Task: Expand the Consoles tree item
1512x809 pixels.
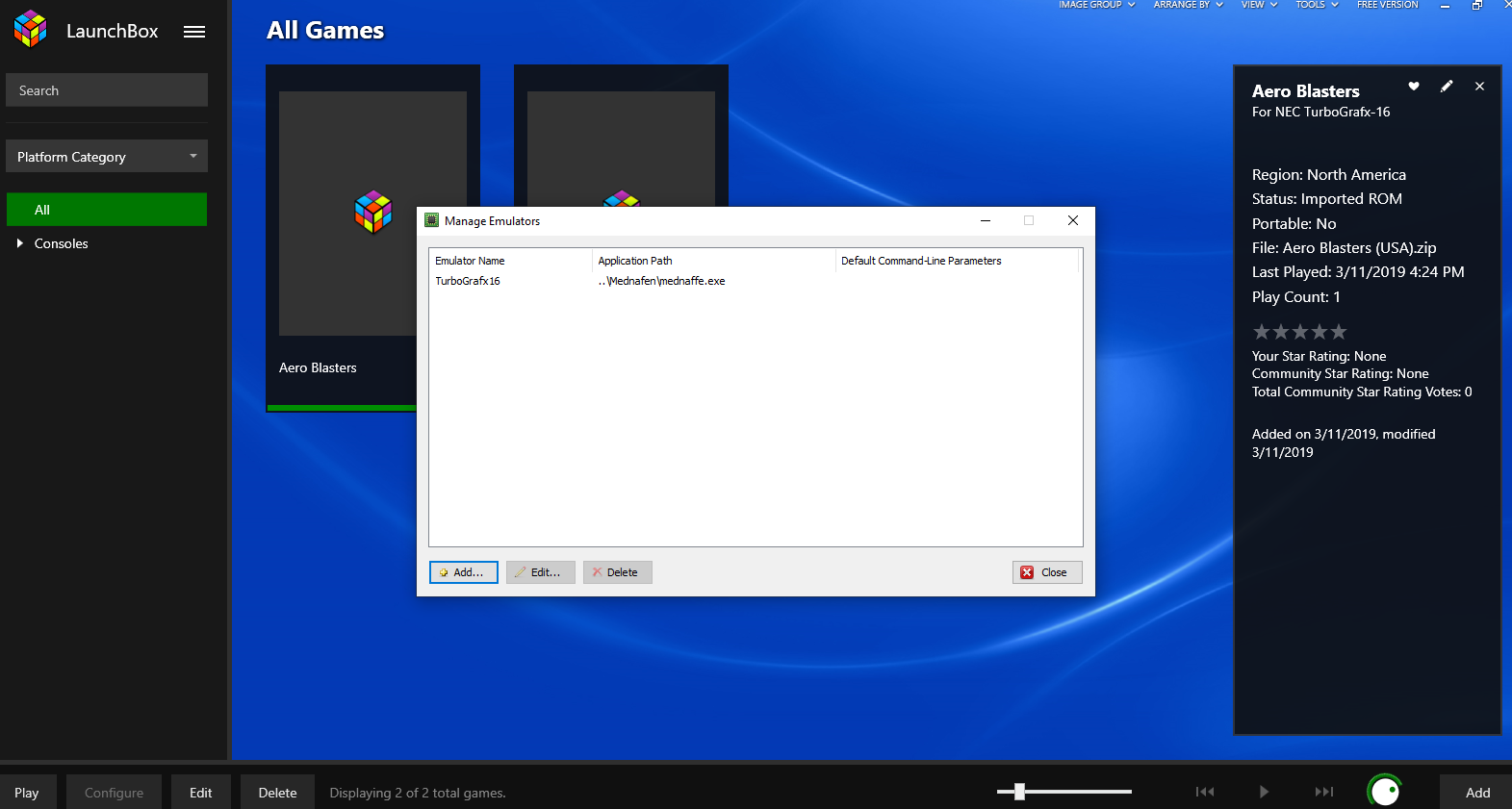Action: 19,243
